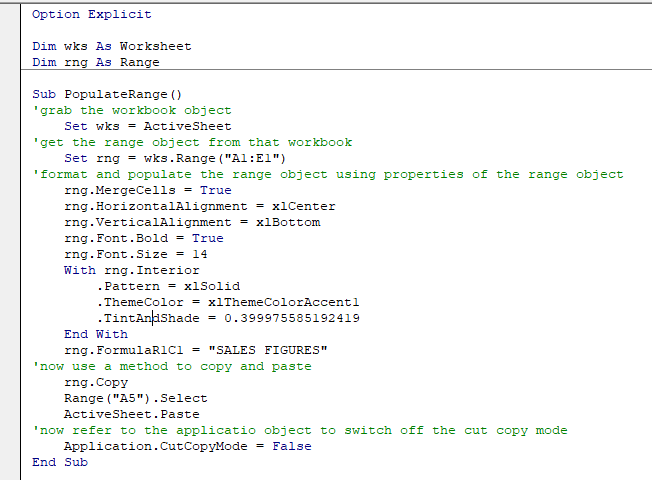Screen dimensions: 652x480
Task: Click the 'ActiveSheet.Paste' line
Action: click(131, 415)
